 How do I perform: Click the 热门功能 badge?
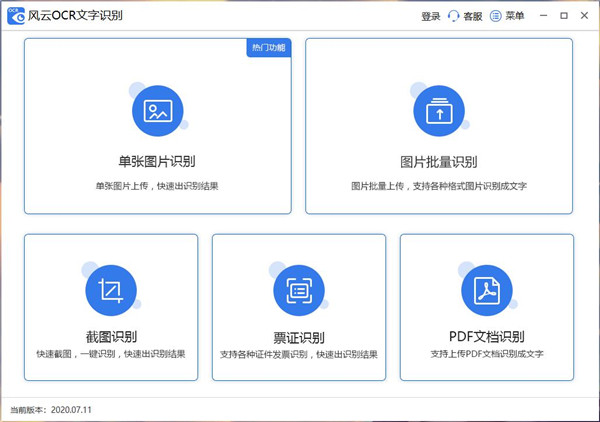[x=269, y=47]
